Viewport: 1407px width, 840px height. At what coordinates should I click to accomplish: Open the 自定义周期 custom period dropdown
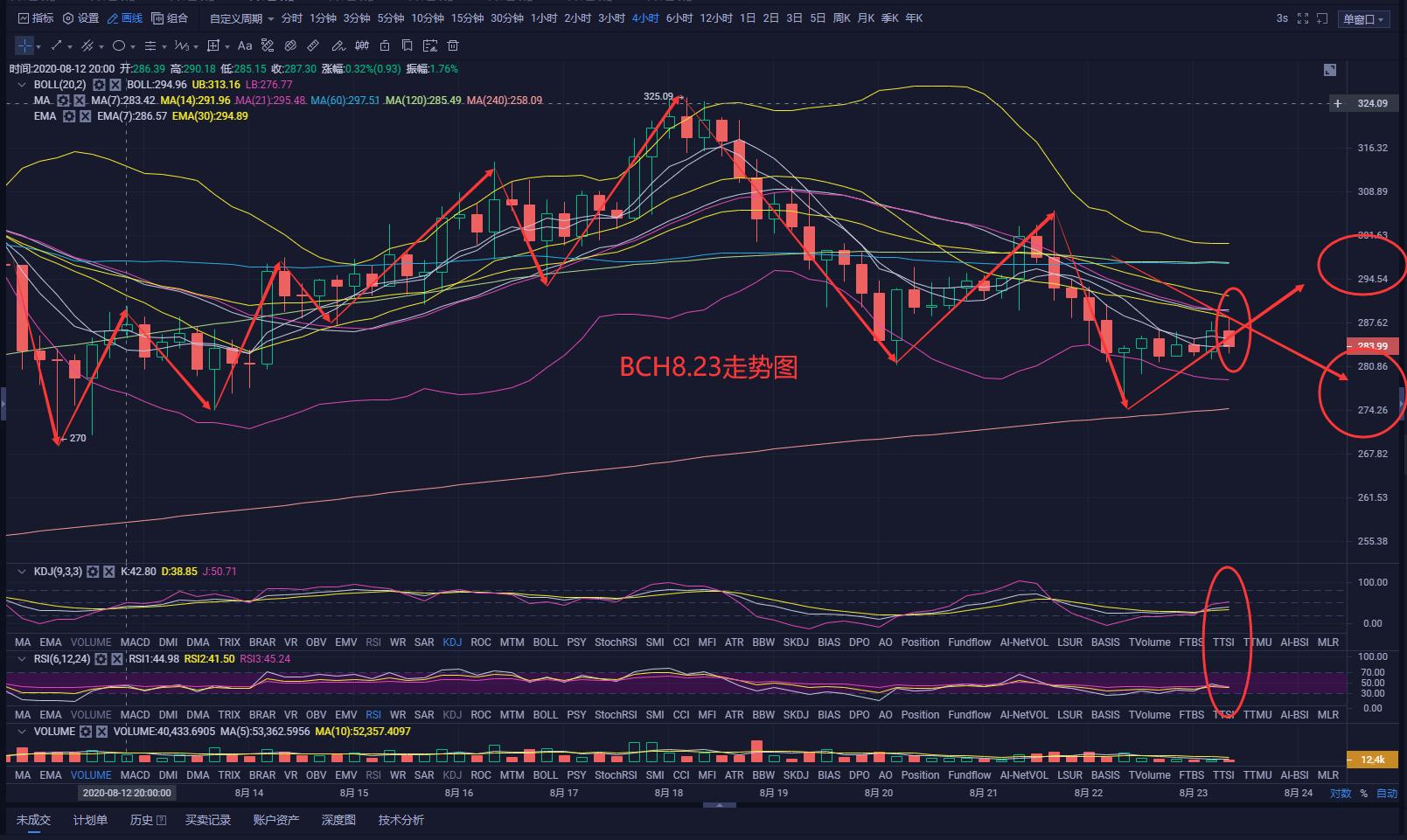[241, 18]
